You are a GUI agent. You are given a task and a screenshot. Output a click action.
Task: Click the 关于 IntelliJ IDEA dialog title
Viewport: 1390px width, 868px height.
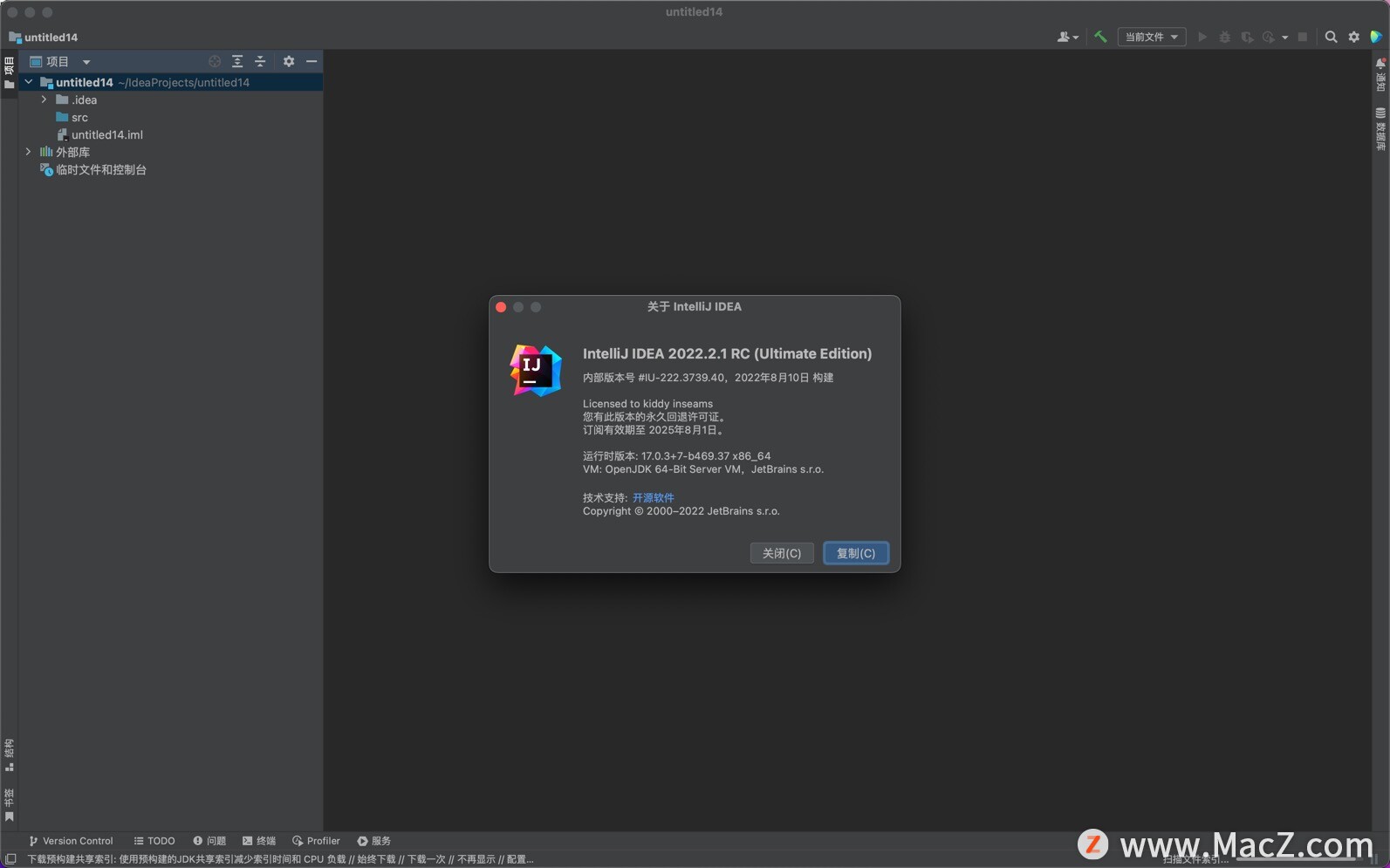695,307
